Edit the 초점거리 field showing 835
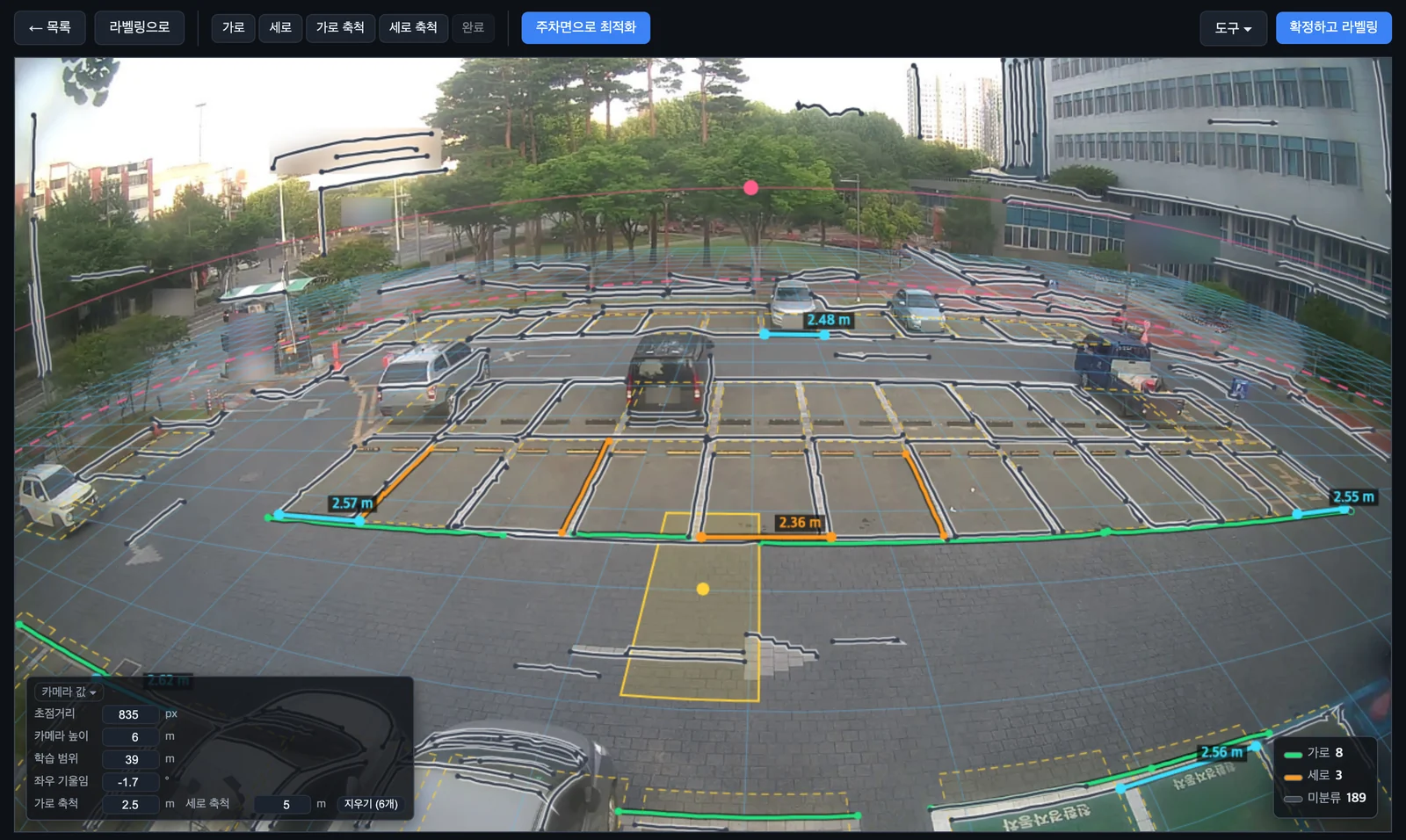Screen dimensions: 1406x840 [x=129, y=714]
